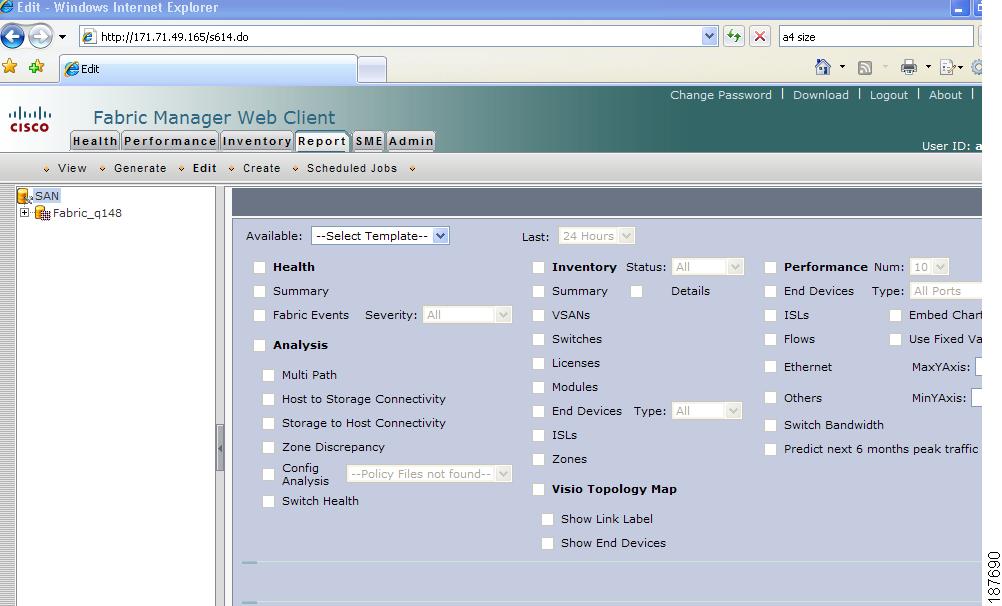Open the Performance Num dropdown
This screenshot has height=606, width=1002.
click(929, 267)
